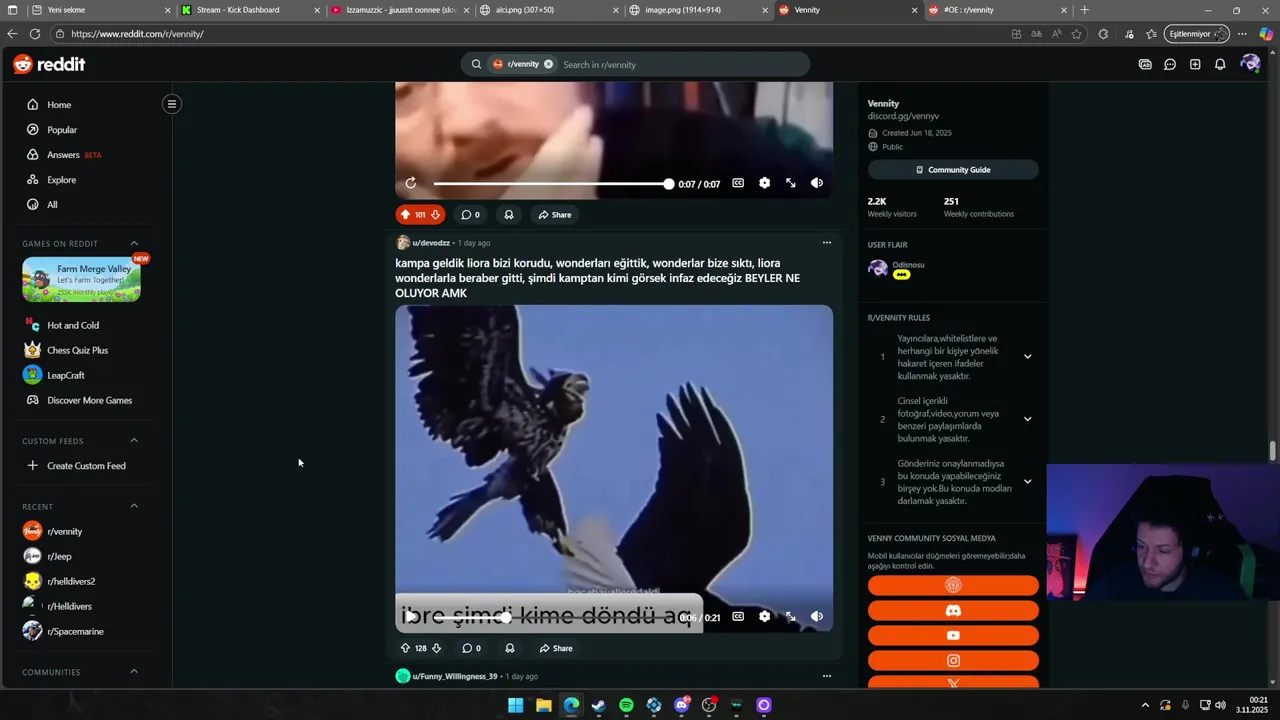
Task: Click YouTube social media button
Action: [x=953, y=635]
